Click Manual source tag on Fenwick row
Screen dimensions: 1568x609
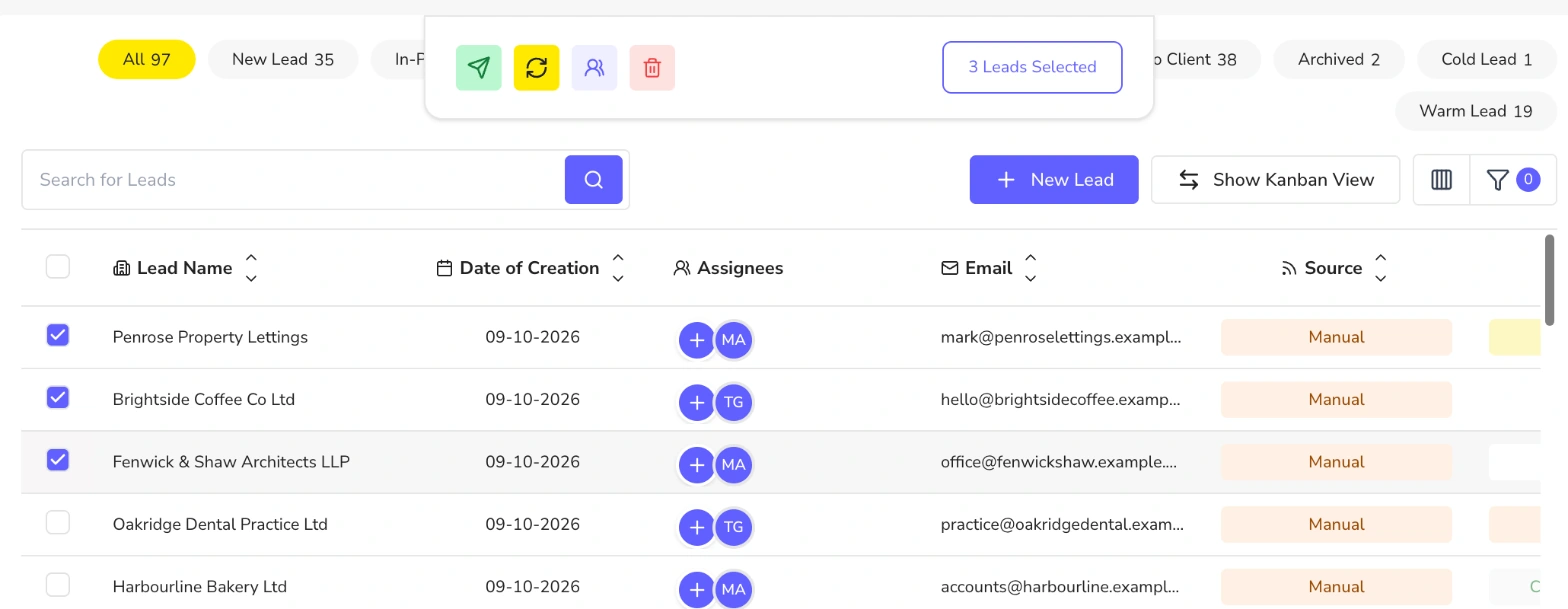click(x=1336, y=462)
